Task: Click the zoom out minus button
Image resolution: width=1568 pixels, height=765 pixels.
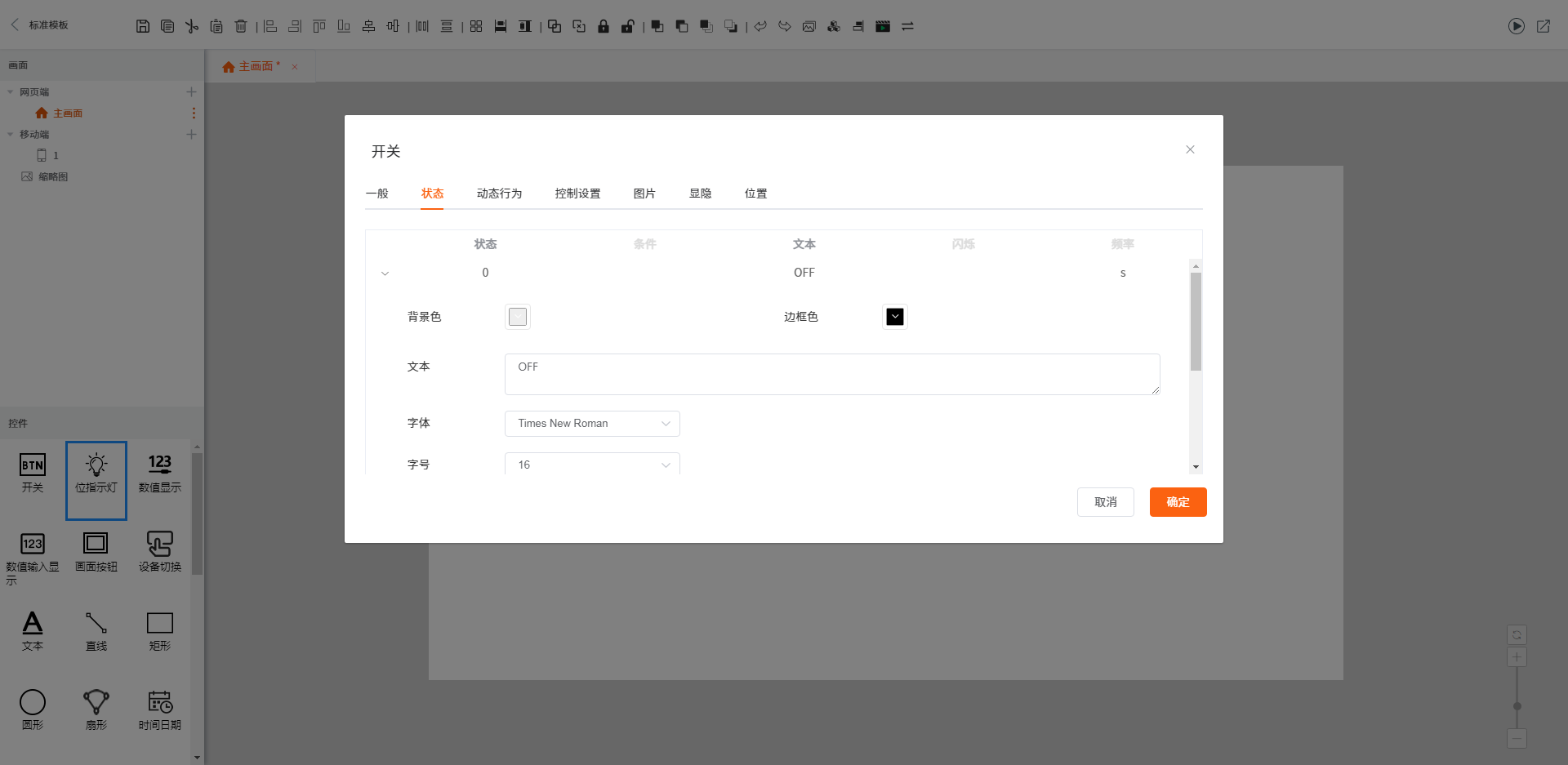Action: point(1517,739)
